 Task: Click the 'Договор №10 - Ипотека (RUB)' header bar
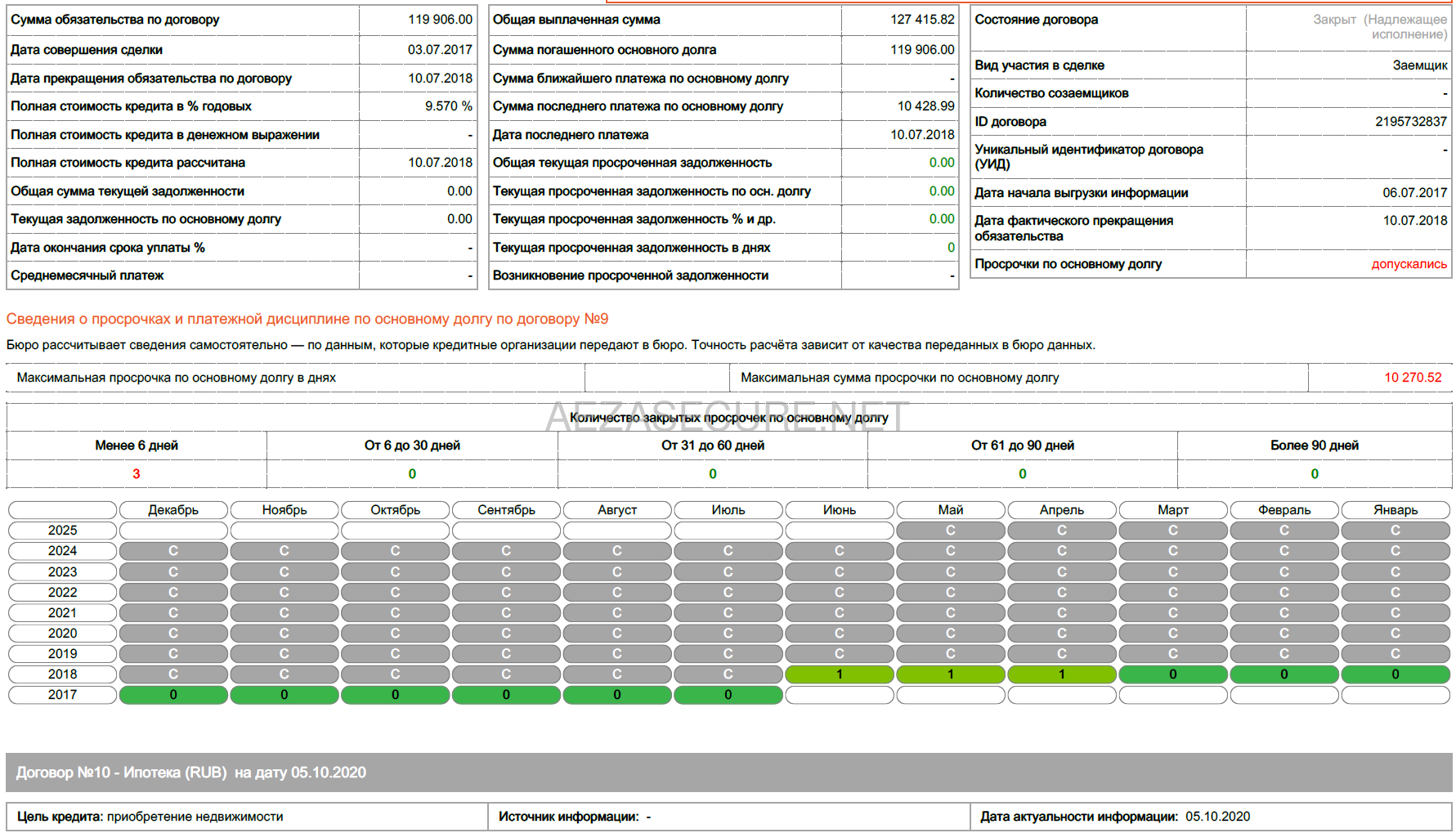tap(729, 773)
